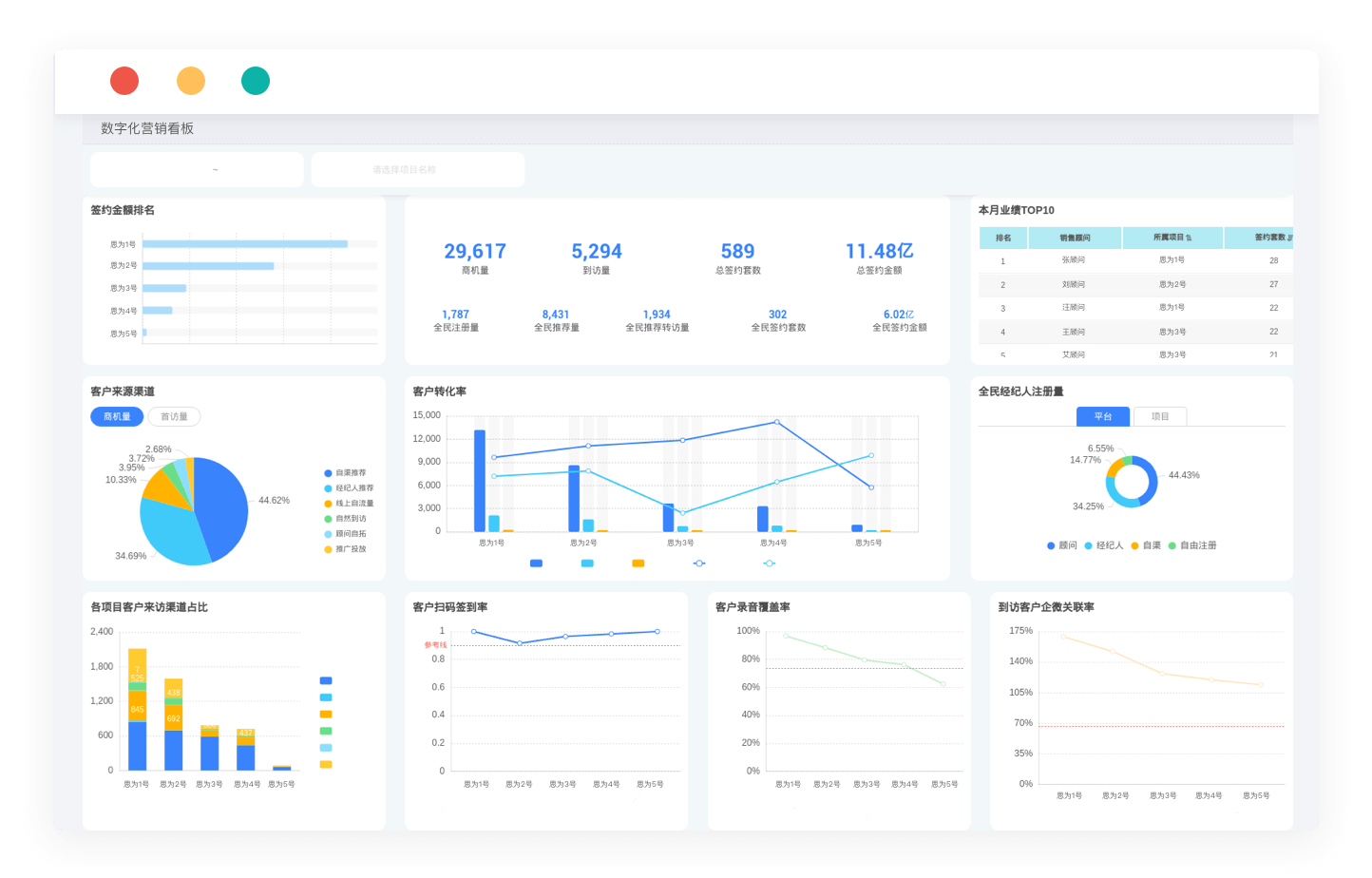Click the 思为1号 bar in 签约金额排名
This screenshot has height=878, width=1372.
[245, 244]
